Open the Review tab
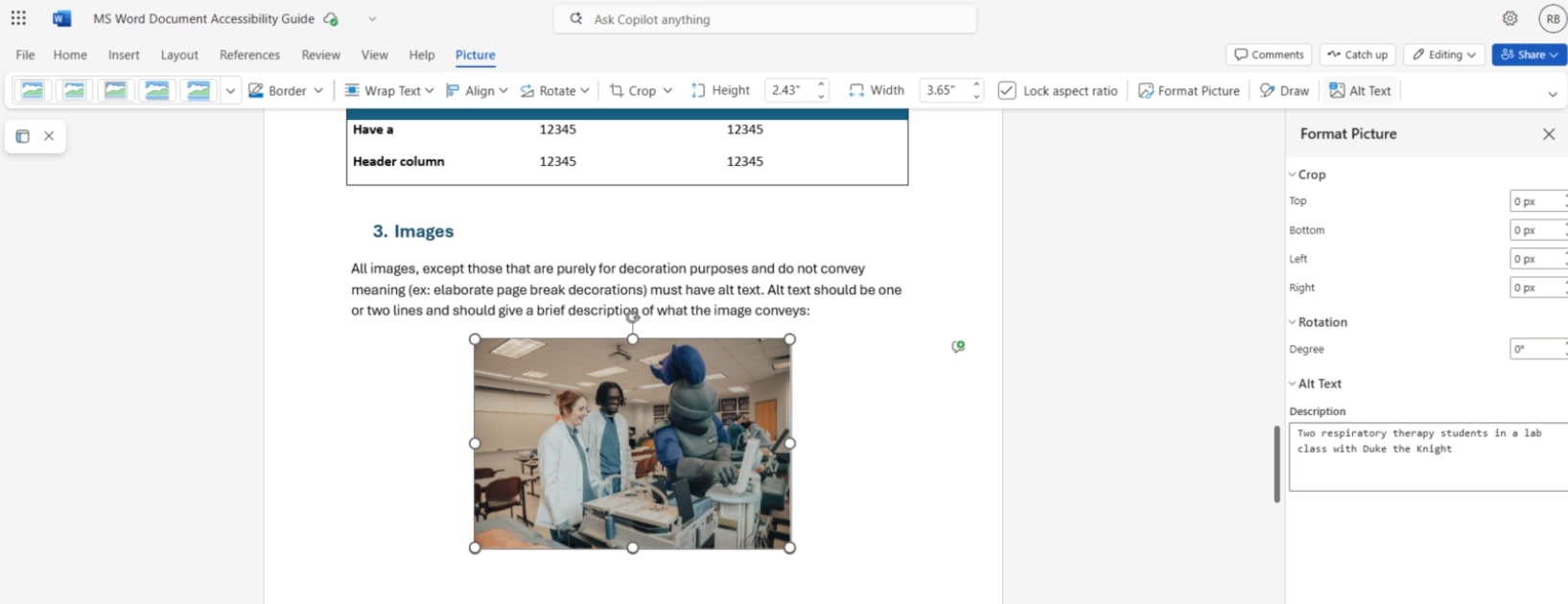The width and height of the screenshot is (1568, 604). point(320,55)
